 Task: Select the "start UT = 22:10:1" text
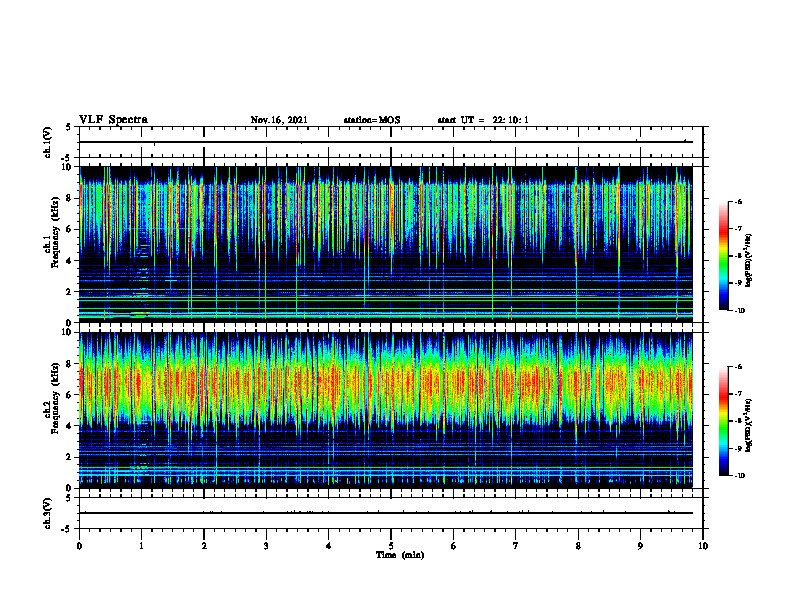click(x=483, y=120)
